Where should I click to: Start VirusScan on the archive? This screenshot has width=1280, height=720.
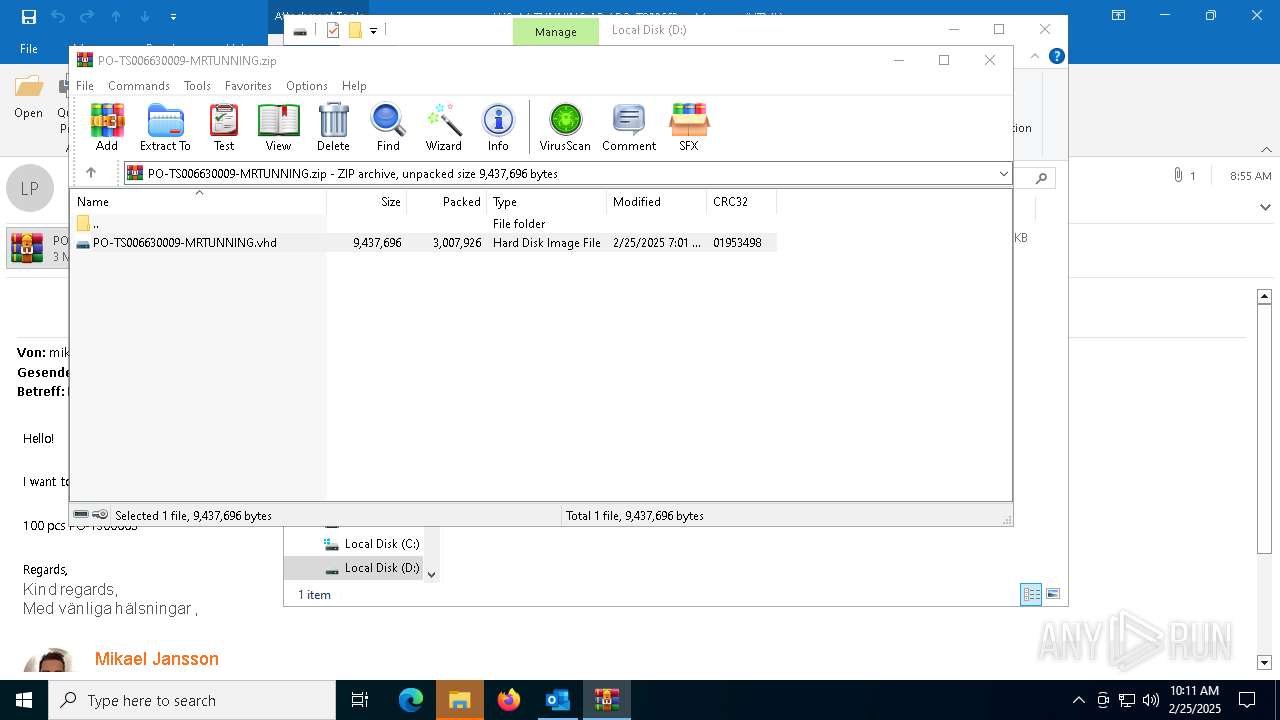pos(565,127)
